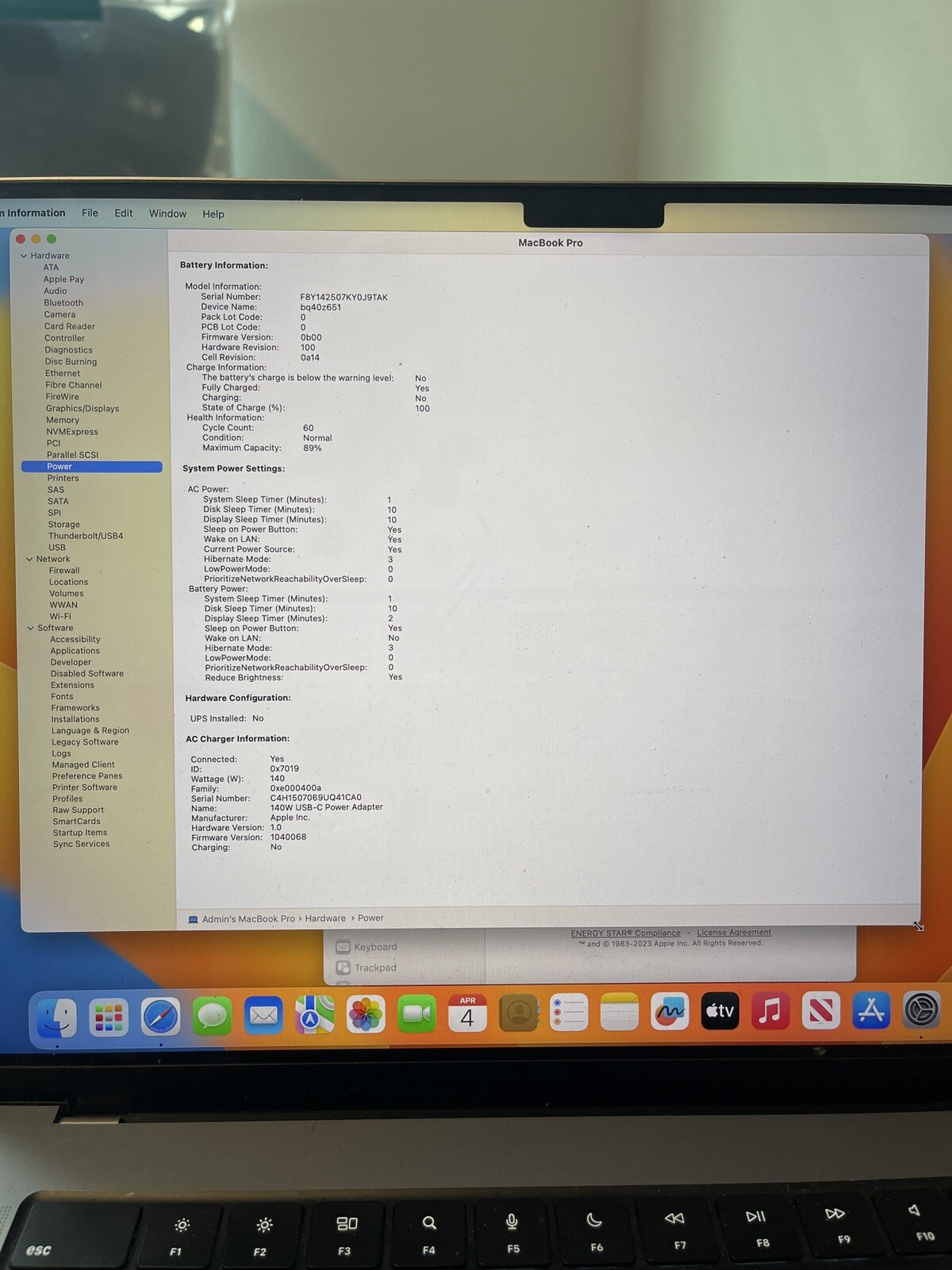Open the Help menu
Image resolution: width=952 pixels, height=1270 pixels.
coord(213,214)
